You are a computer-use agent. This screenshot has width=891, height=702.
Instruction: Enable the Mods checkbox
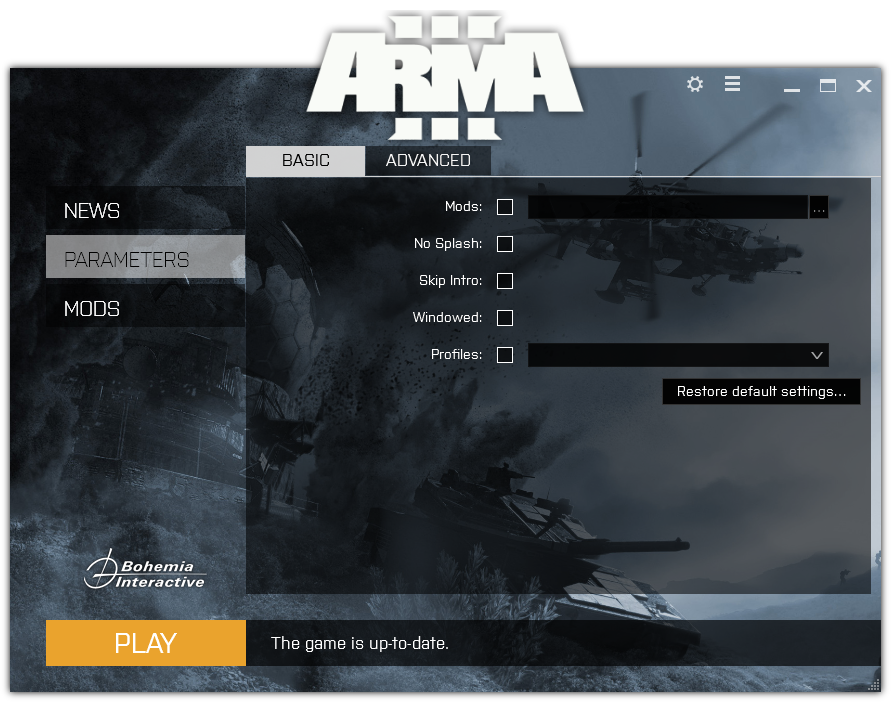[x=505, y=207]
